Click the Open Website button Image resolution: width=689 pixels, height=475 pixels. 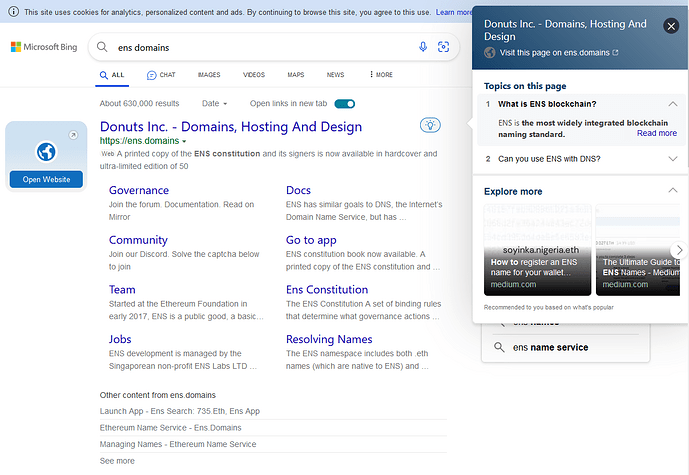coord(46,179)
